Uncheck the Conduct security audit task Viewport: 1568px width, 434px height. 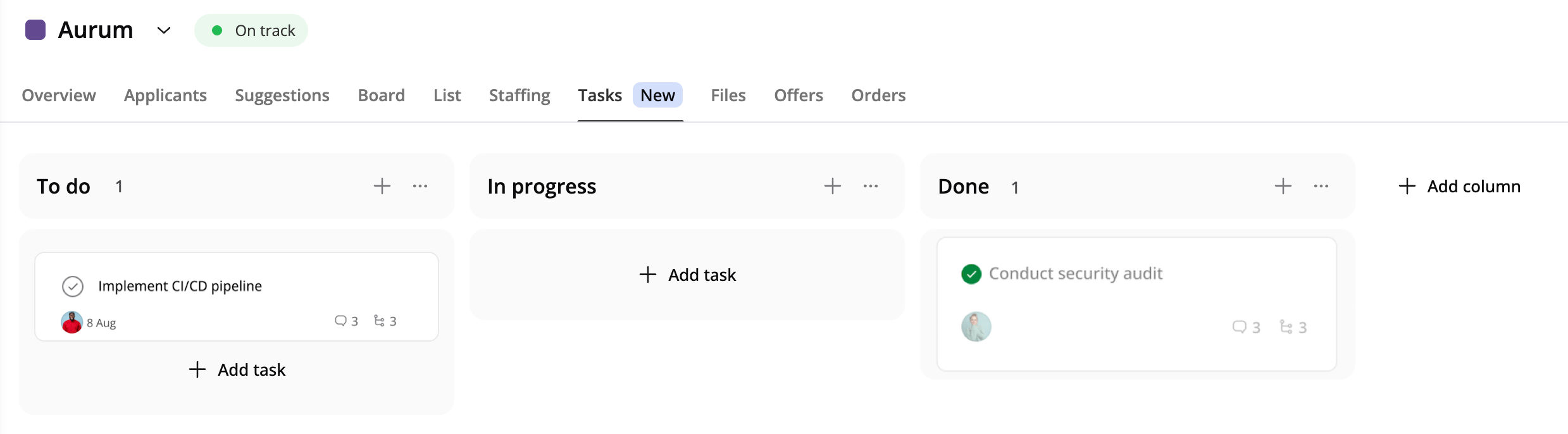tap(971, 274)
